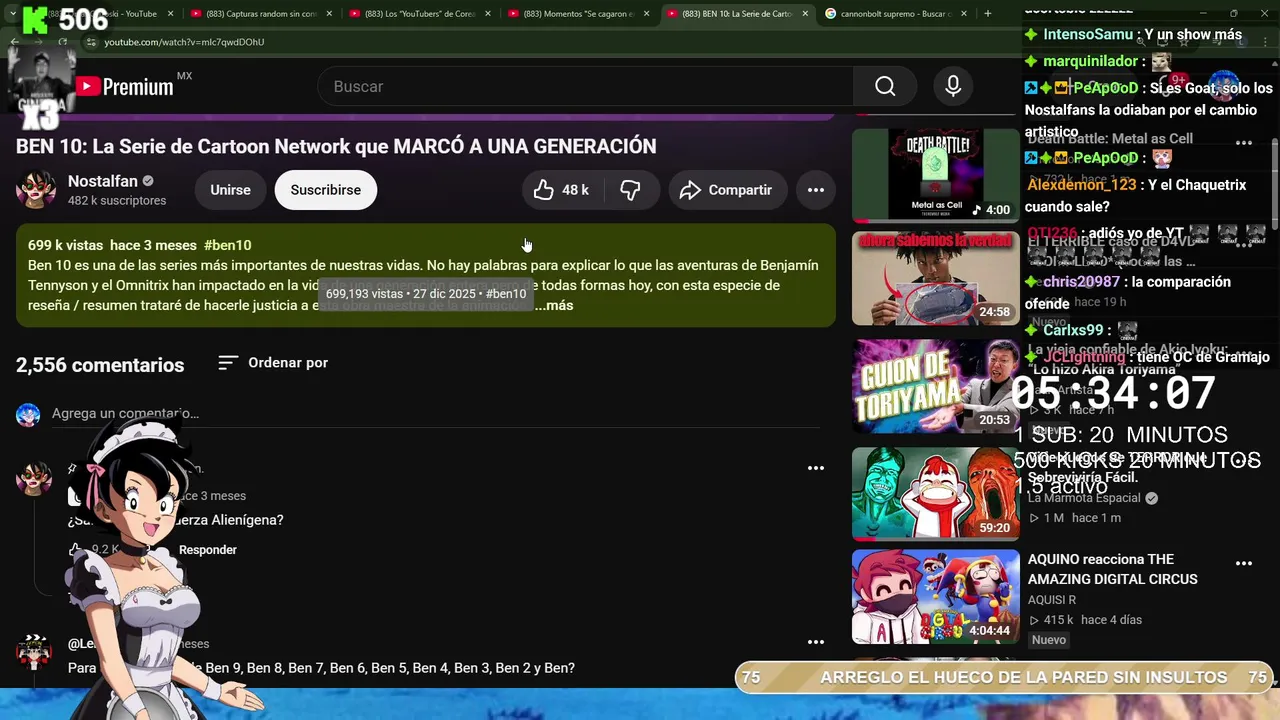Click the youtube.com address bar URL
Screen dimensions: 1280x720
click(x=184, y=42)
